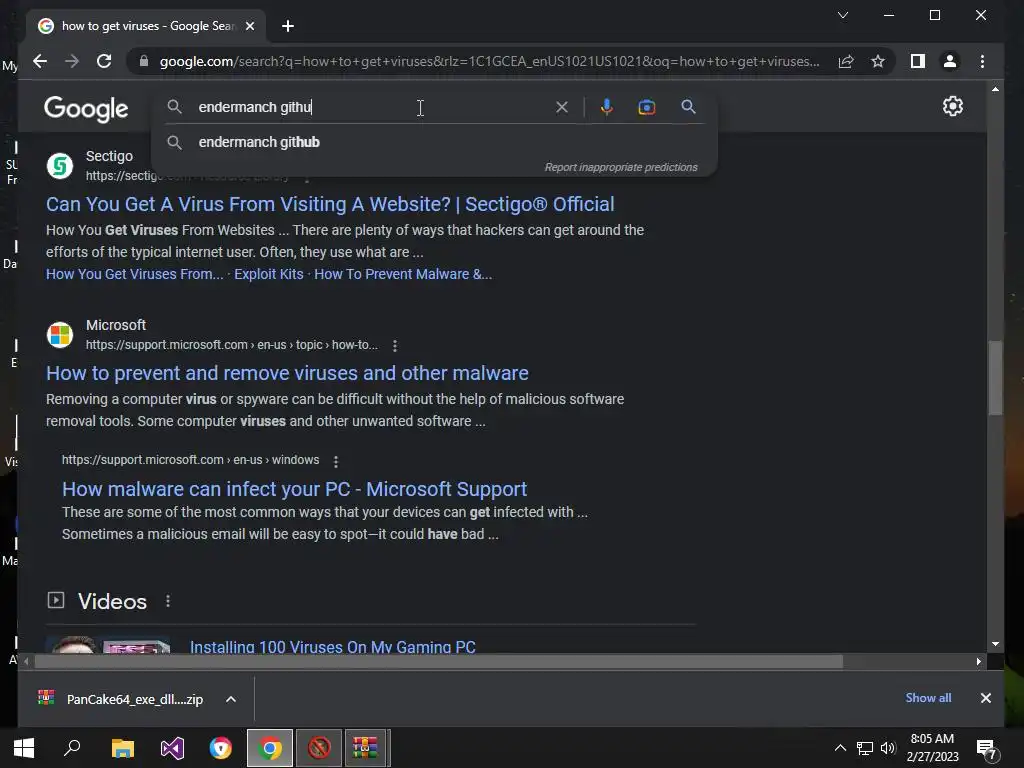Click the scroll right arrow
The width and height of the screenshot is (1024, 768).
tap(978, 662)
